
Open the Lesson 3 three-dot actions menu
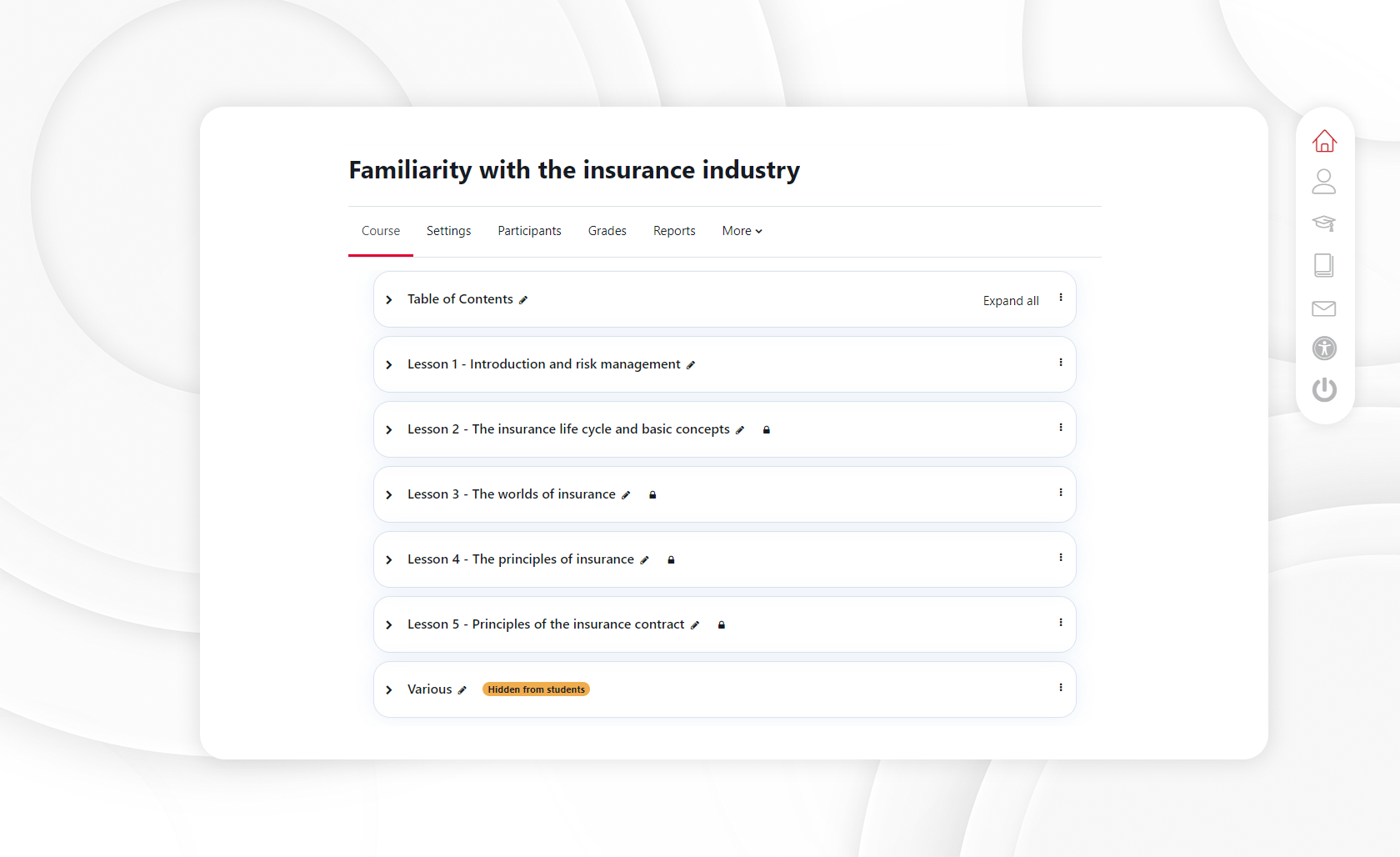click(x=1061, y=493)
